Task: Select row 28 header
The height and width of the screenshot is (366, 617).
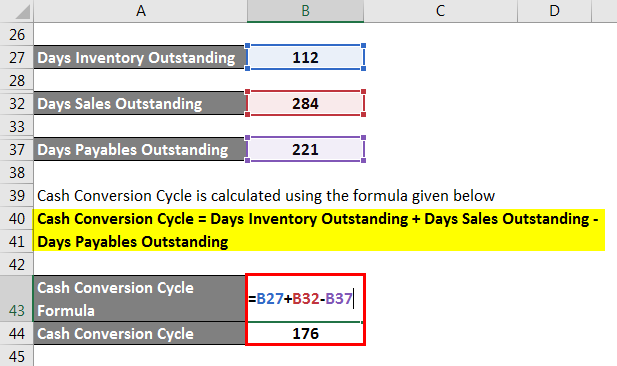Action: (17, 81)
